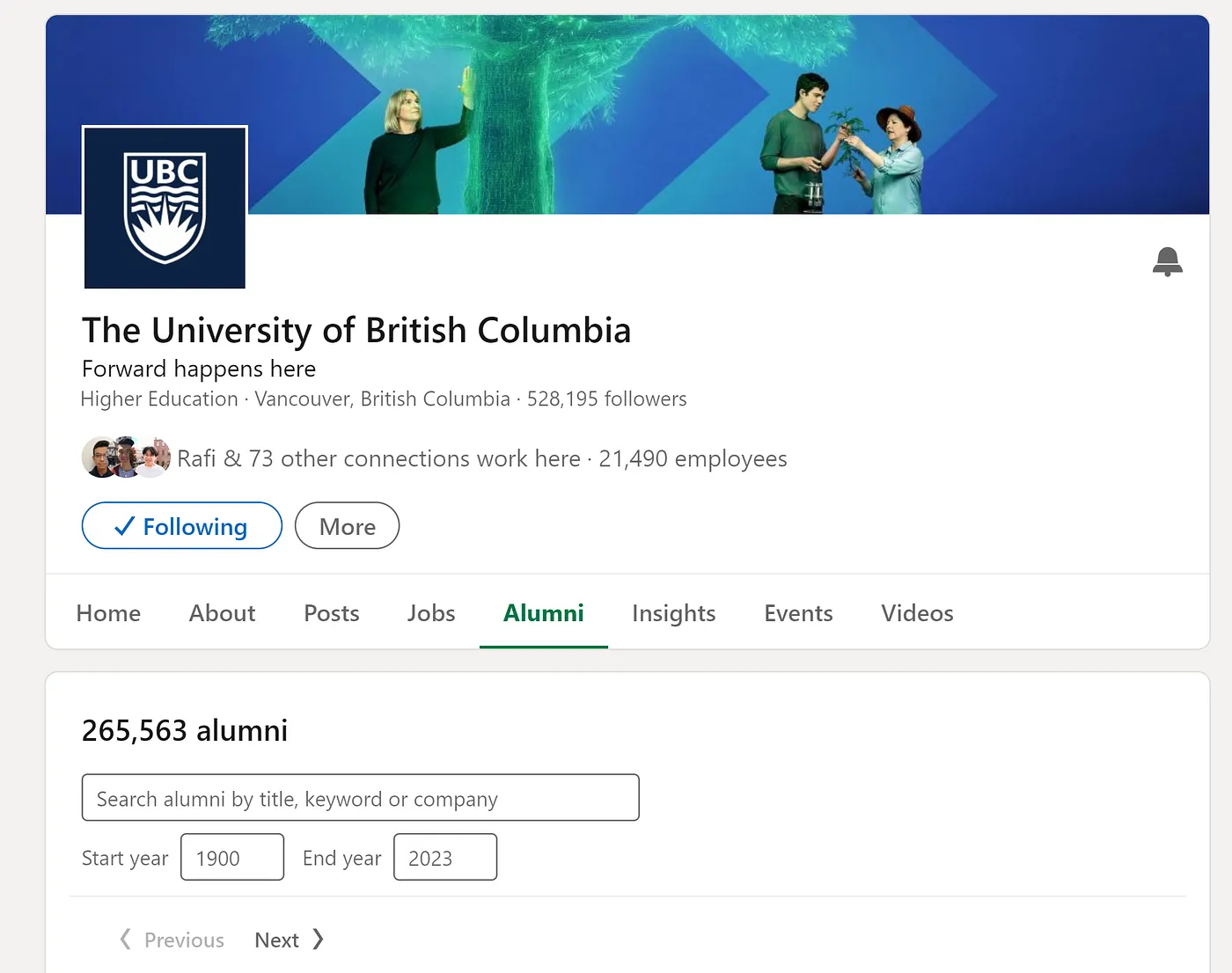This screenshot has width=1232, height=973.
Task: Click the End year field showing 2023
Action: pos(445,857)
